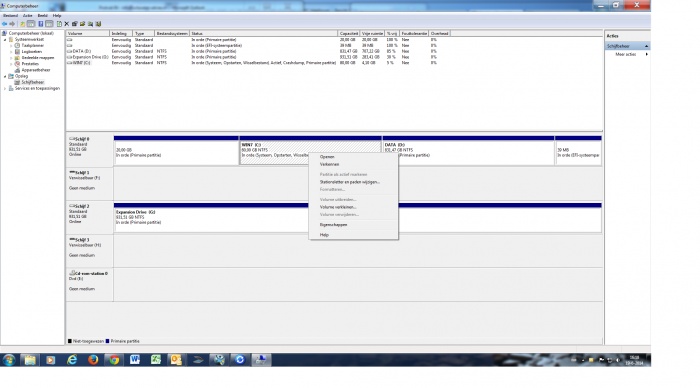Click the Capaciteit column header

(x=348, y=33)
